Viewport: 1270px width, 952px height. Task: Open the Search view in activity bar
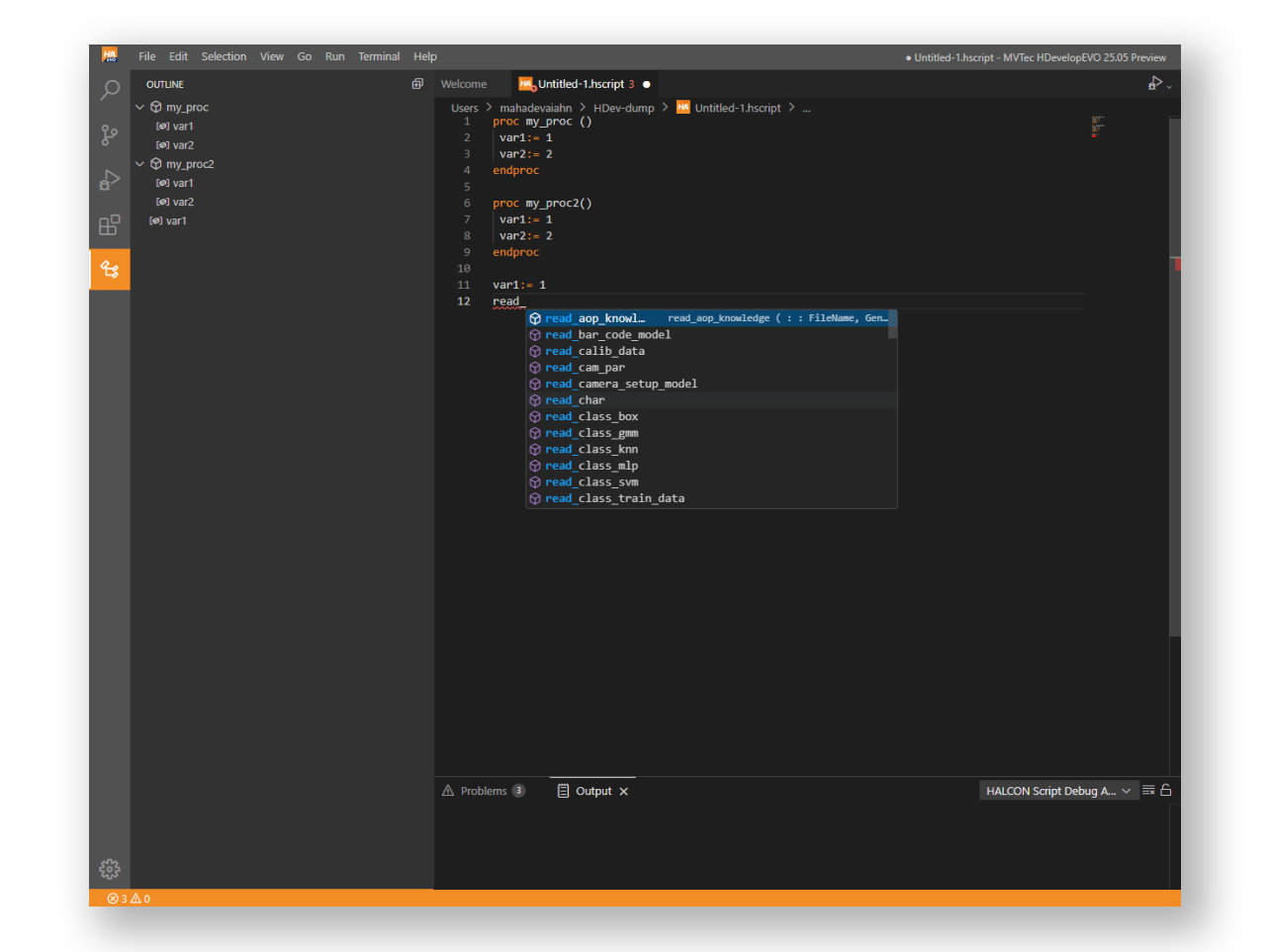point(110,90)
